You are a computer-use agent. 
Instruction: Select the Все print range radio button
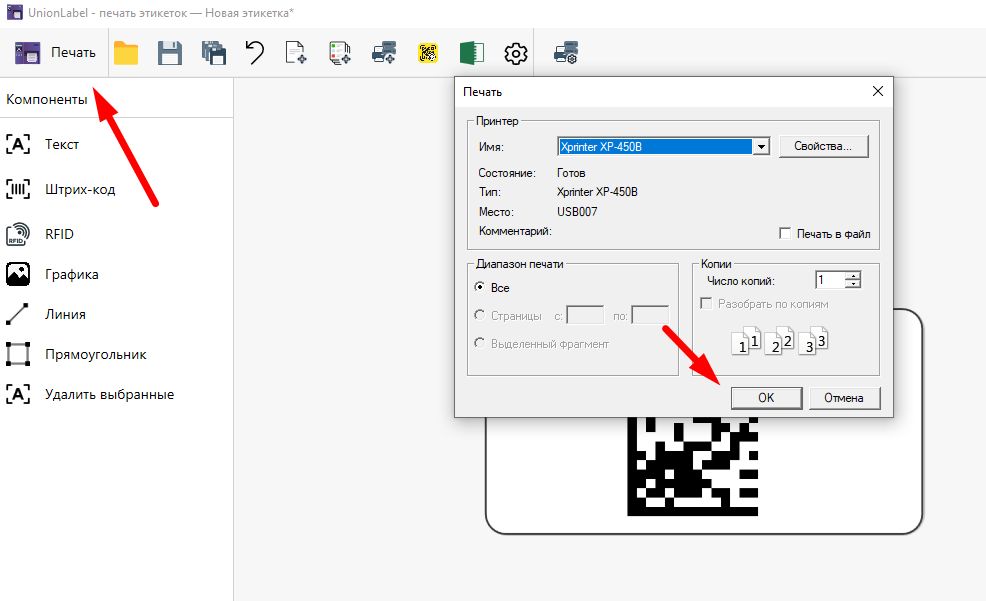pyautogui.click(x=479, y=288)
